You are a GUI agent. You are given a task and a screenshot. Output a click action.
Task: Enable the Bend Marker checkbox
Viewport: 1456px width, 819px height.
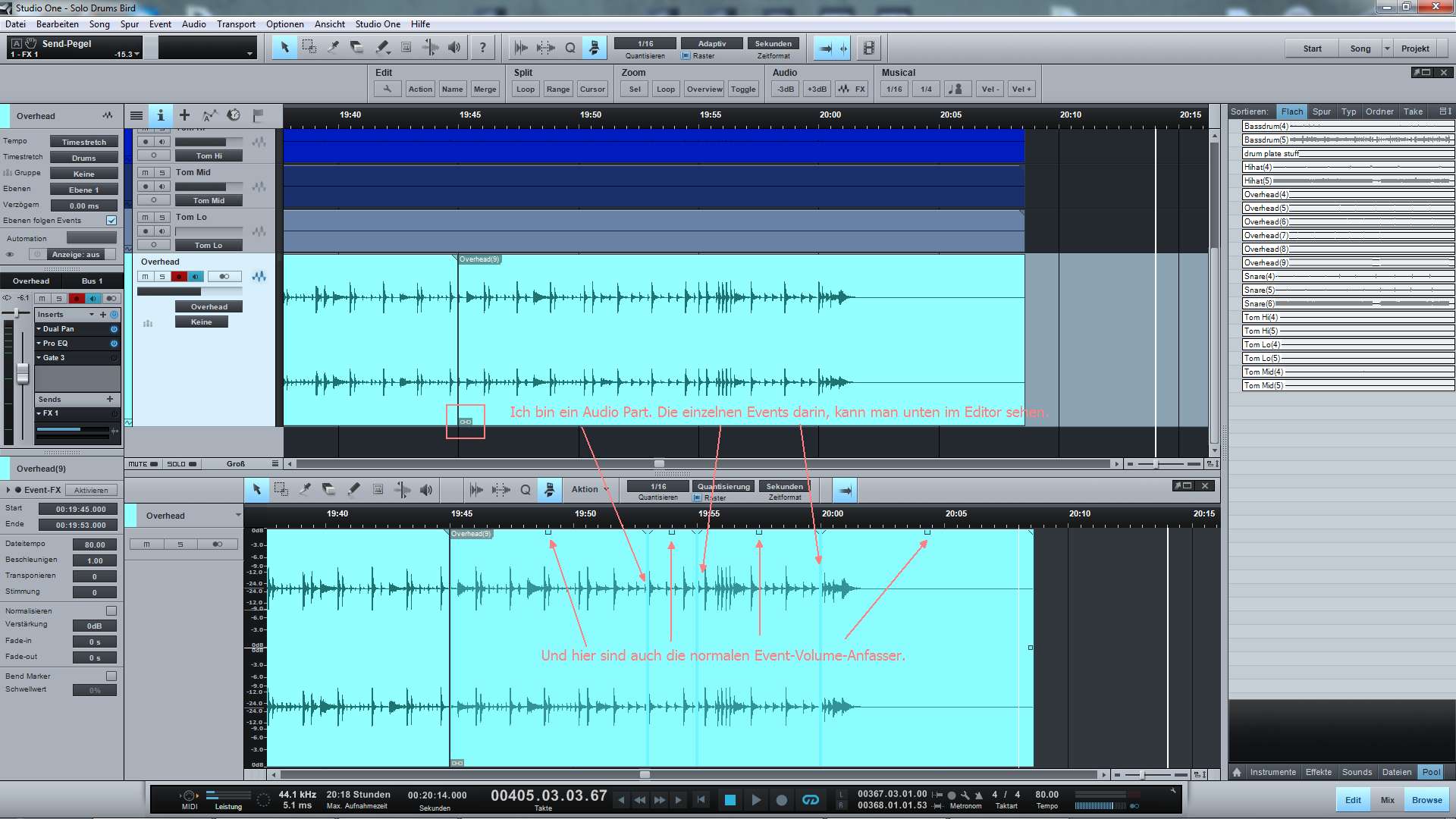[111, 676]
